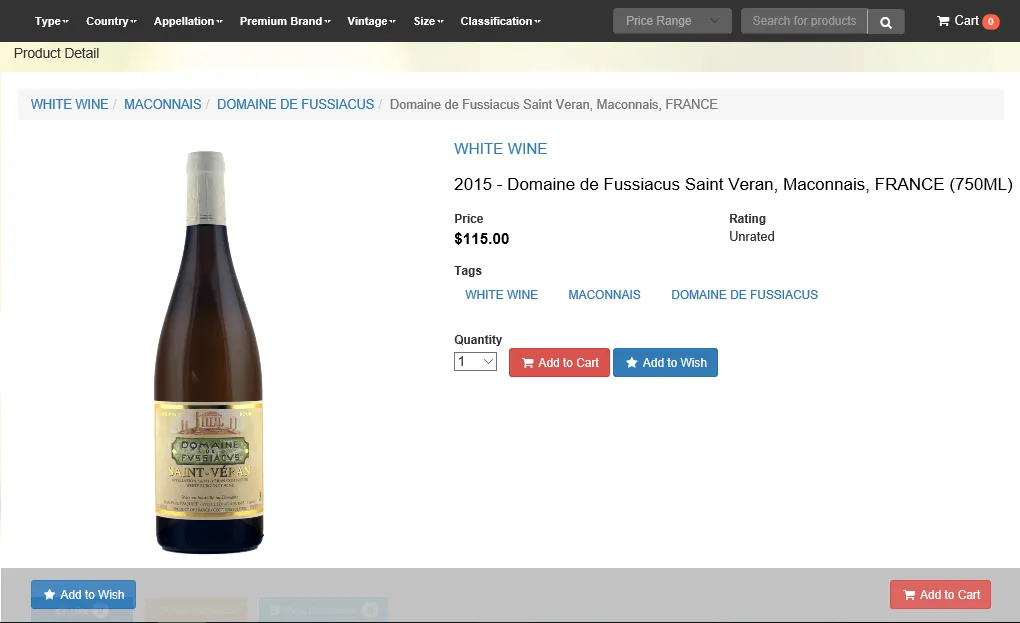1020x623 pixels.
Task: Click the magnifier search icon button
Action: coord(886,21)
